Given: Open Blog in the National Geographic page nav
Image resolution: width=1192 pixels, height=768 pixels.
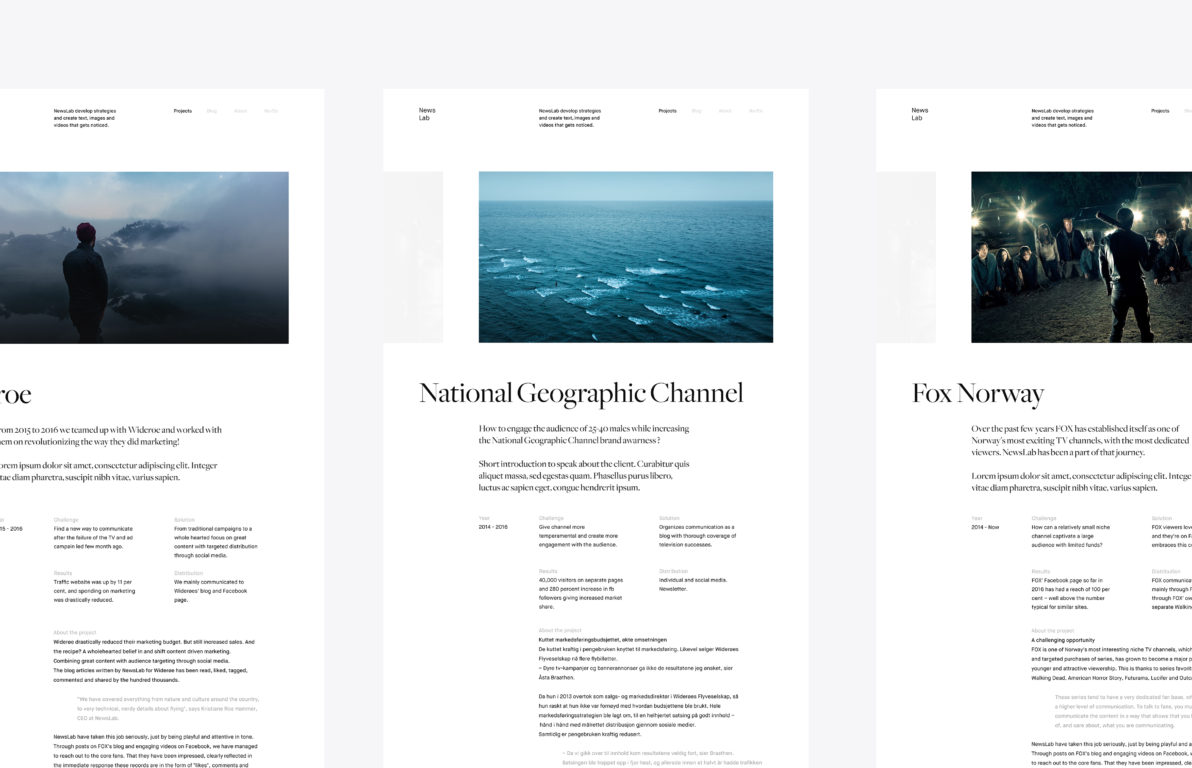Looking at the screenshot, I should coord(696,111).
